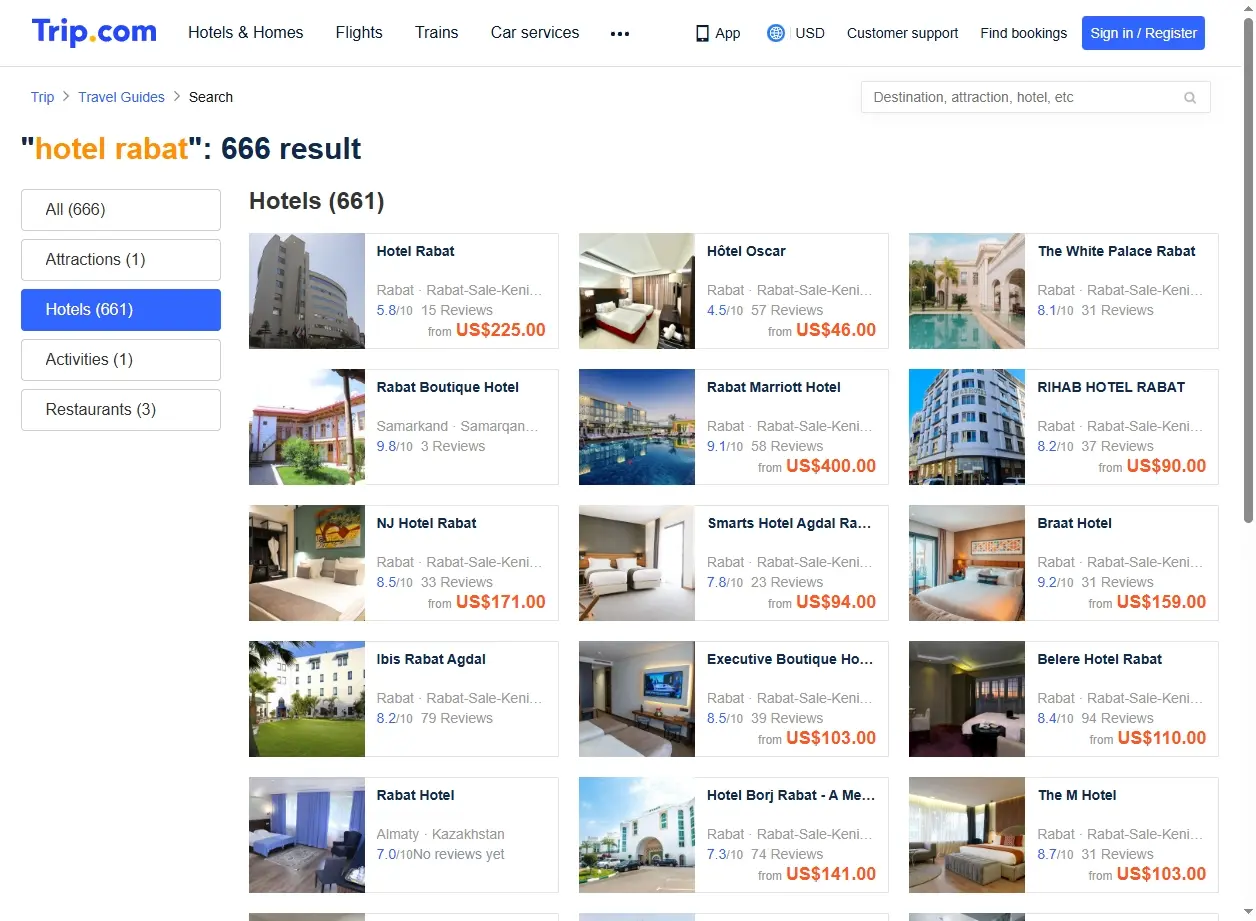Open Hotels & Homes menu

pos(246,33)
